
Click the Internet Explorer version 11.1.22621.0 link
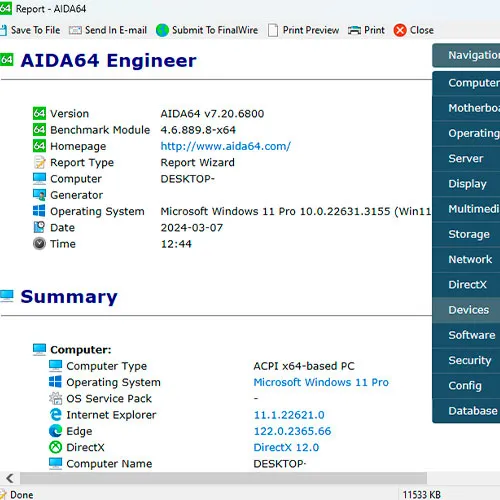point(289,415)
